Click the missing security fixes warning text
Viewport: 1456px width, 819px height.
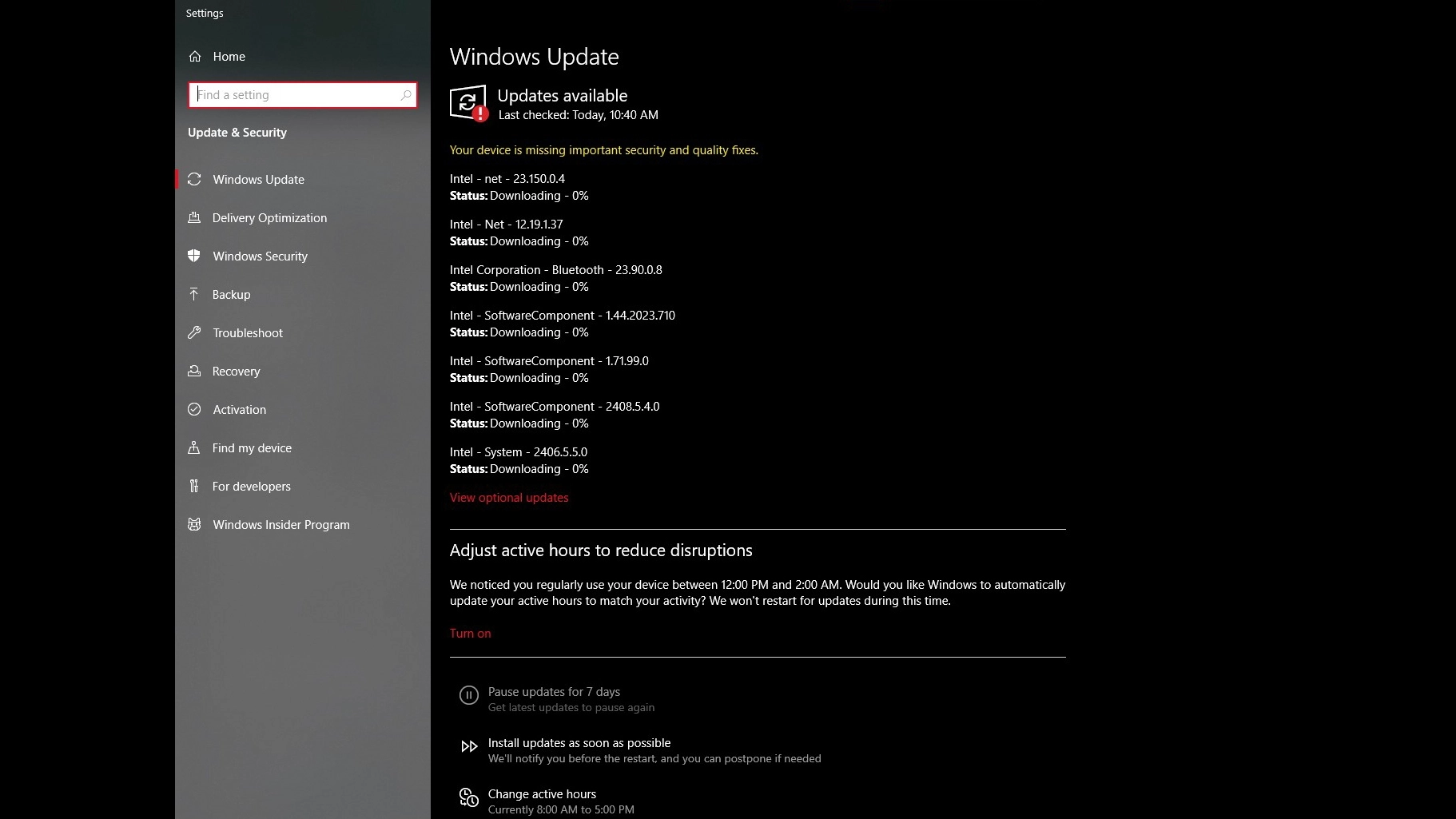coord(604,150)
